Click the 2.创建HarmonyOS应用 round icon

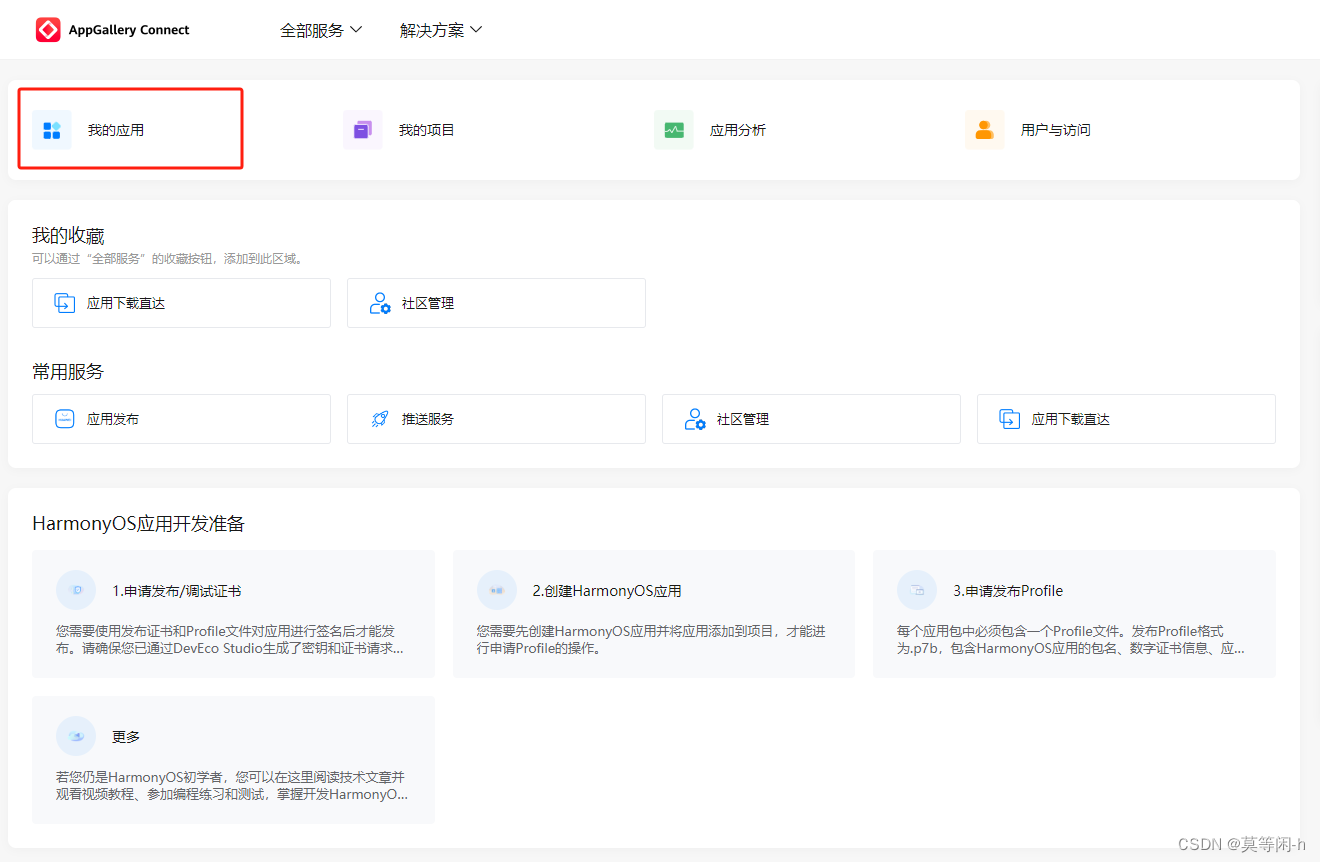click(x=497, y=590)
